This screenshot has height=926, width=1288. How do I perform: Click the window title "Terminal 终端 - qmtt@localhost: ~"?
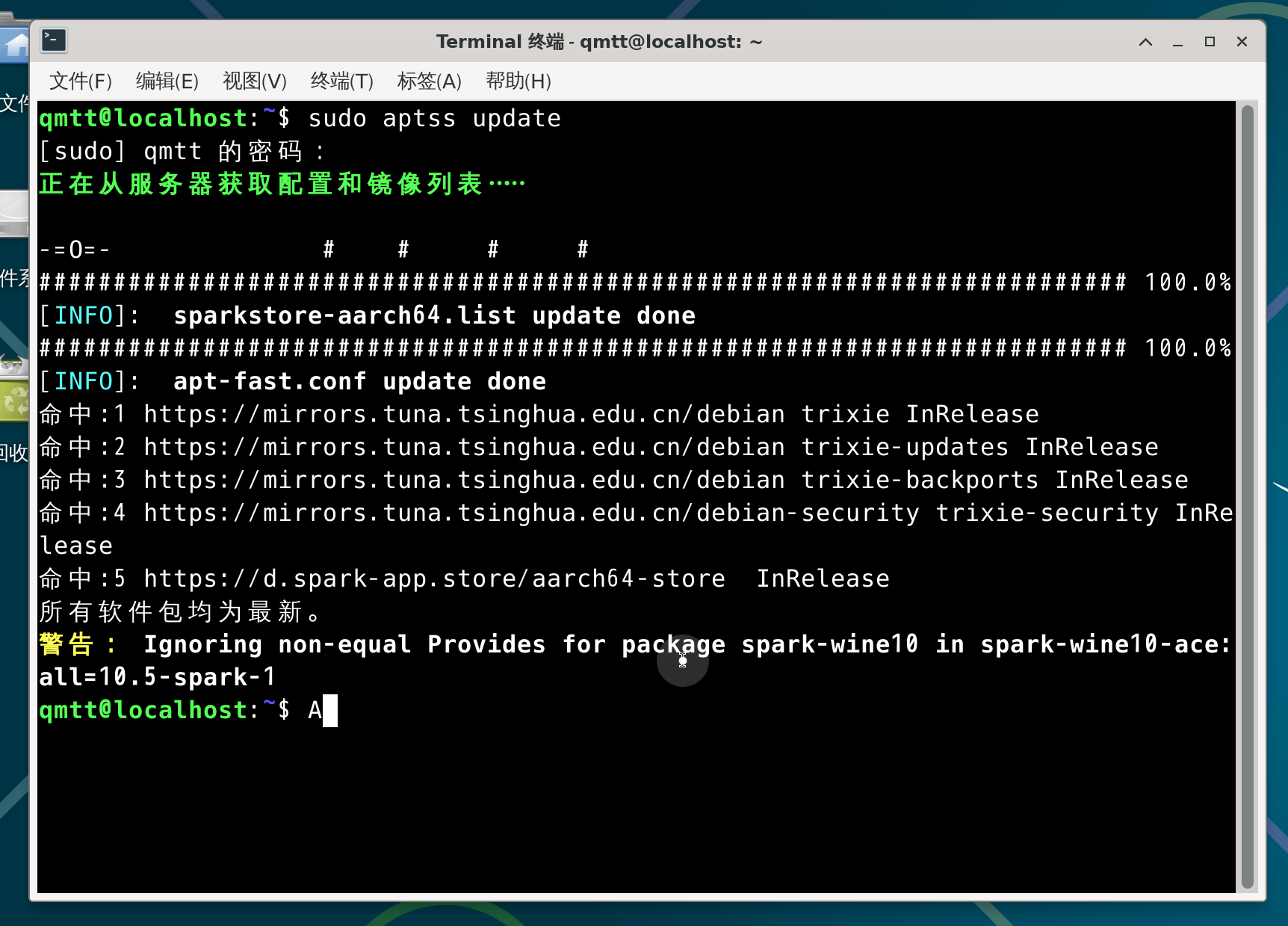[x=599, y=42]
